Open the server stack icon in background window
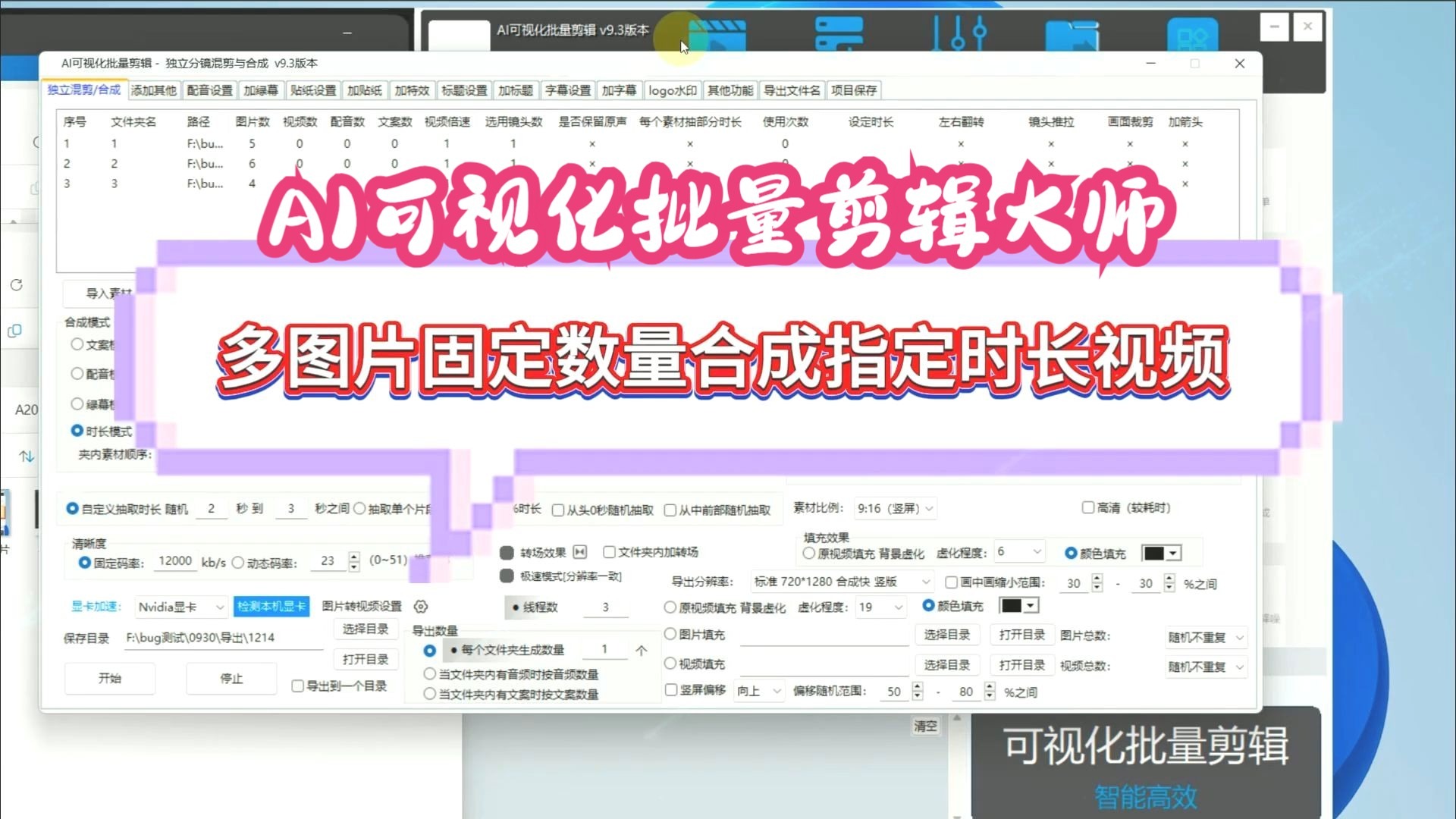The height and width of the screenshot is (819, 1456). 839,35
